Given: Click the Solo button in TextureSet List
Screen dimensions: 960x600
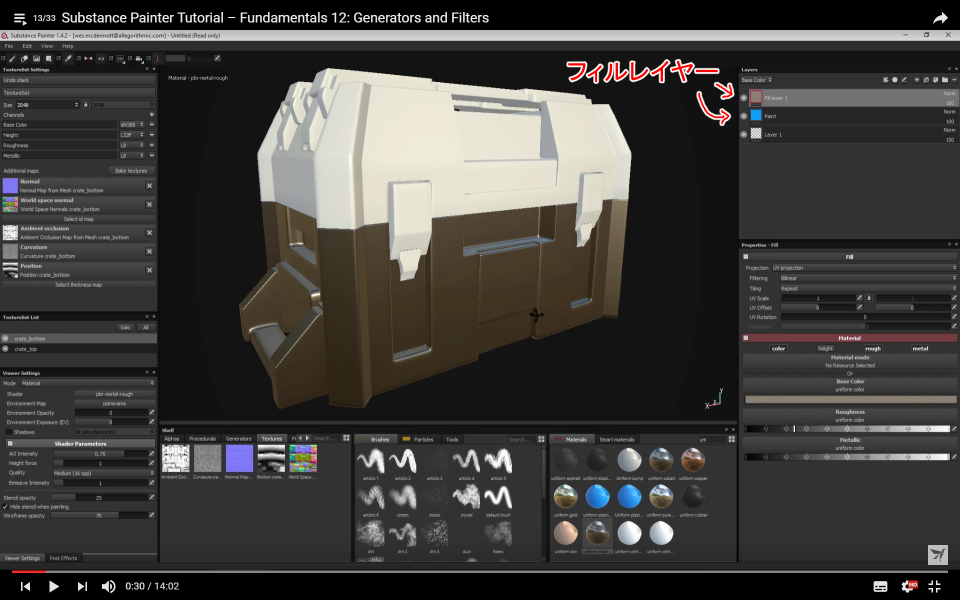Looking at the screenshot, I should (x=125, y=328).
